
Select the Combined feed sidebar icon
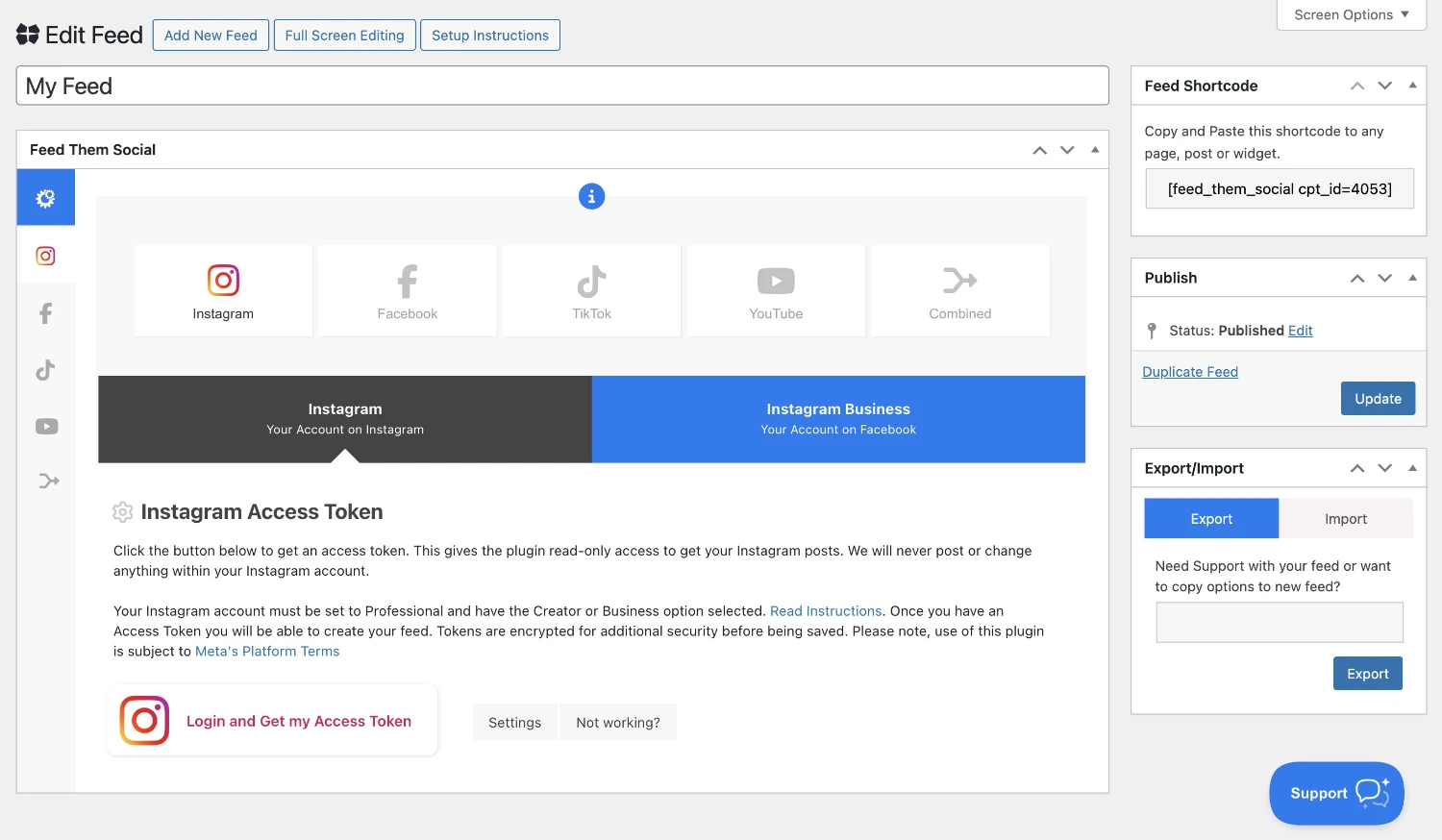coord(48,481)
